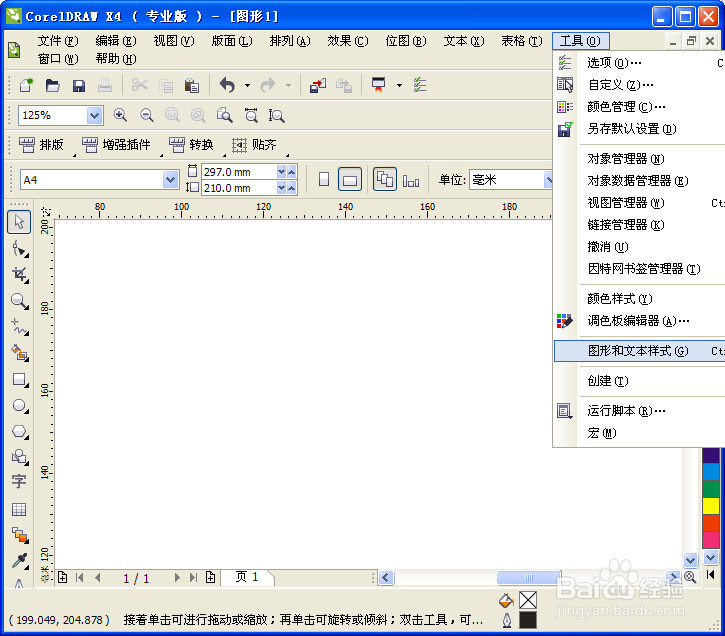Image resolution: width=725 pixels, height=636 pixels.
Task: Click the page height 210.0 mm field
Action: (239, 188)
